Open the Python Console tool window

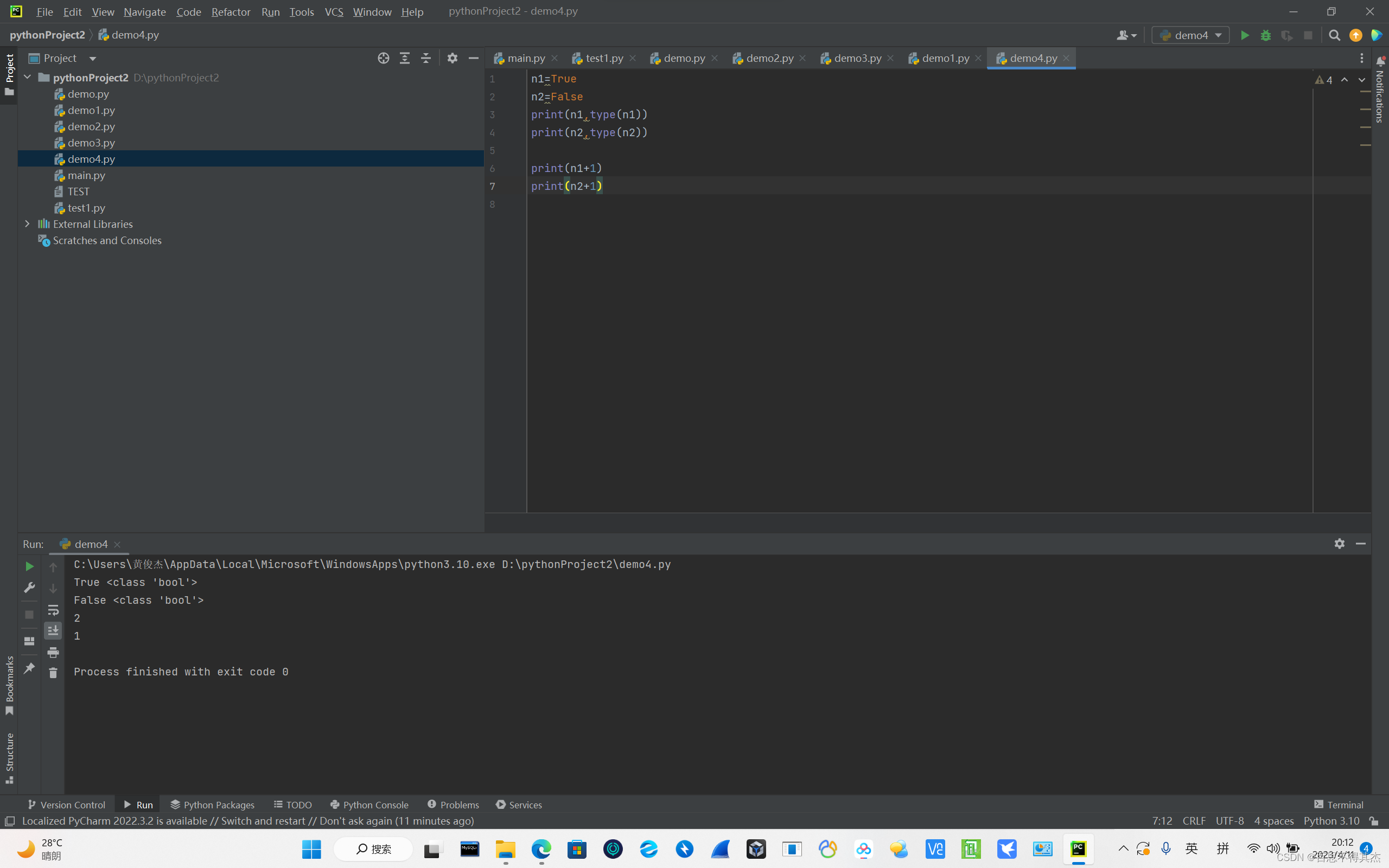[369, 805]
